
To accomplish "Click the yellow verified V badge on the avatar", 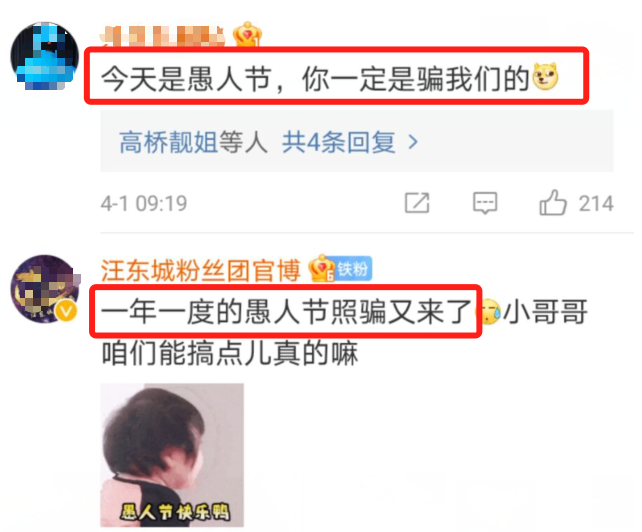I will click(66, 311).
